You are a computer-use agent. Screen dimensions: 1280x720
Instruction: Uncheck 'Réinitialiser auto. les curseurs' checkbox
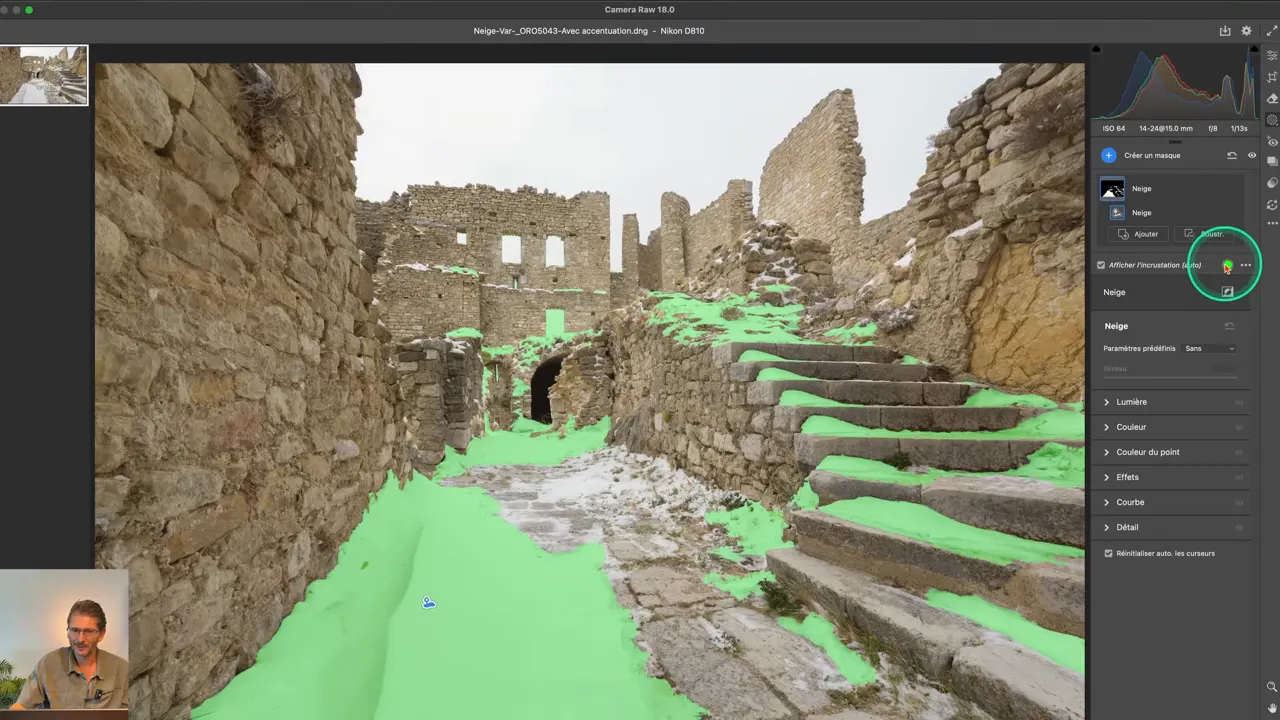click(x=1108, y=553)
